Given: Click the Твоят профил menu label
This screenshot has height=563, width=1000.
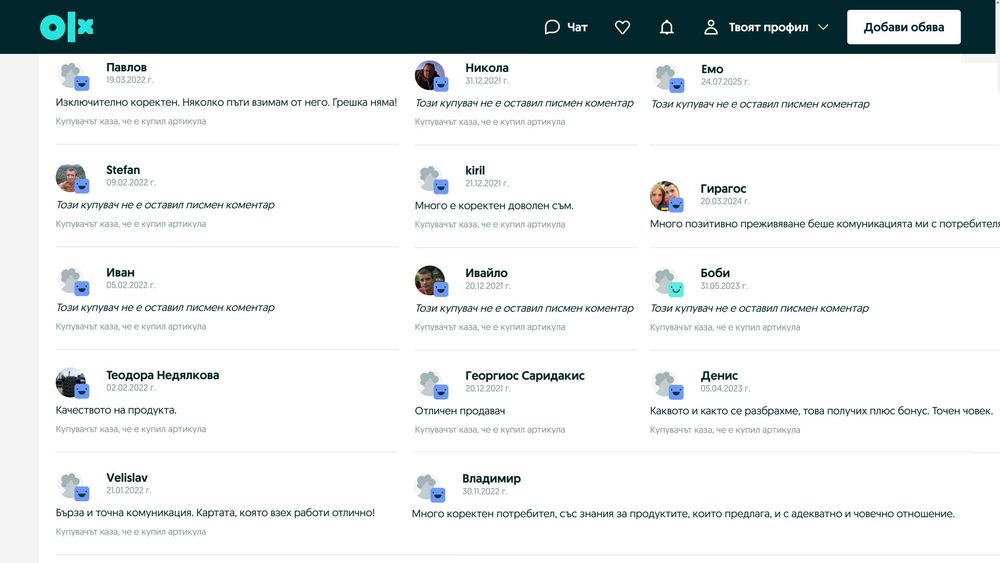Looking at the screenshot, I should (768, 27).
